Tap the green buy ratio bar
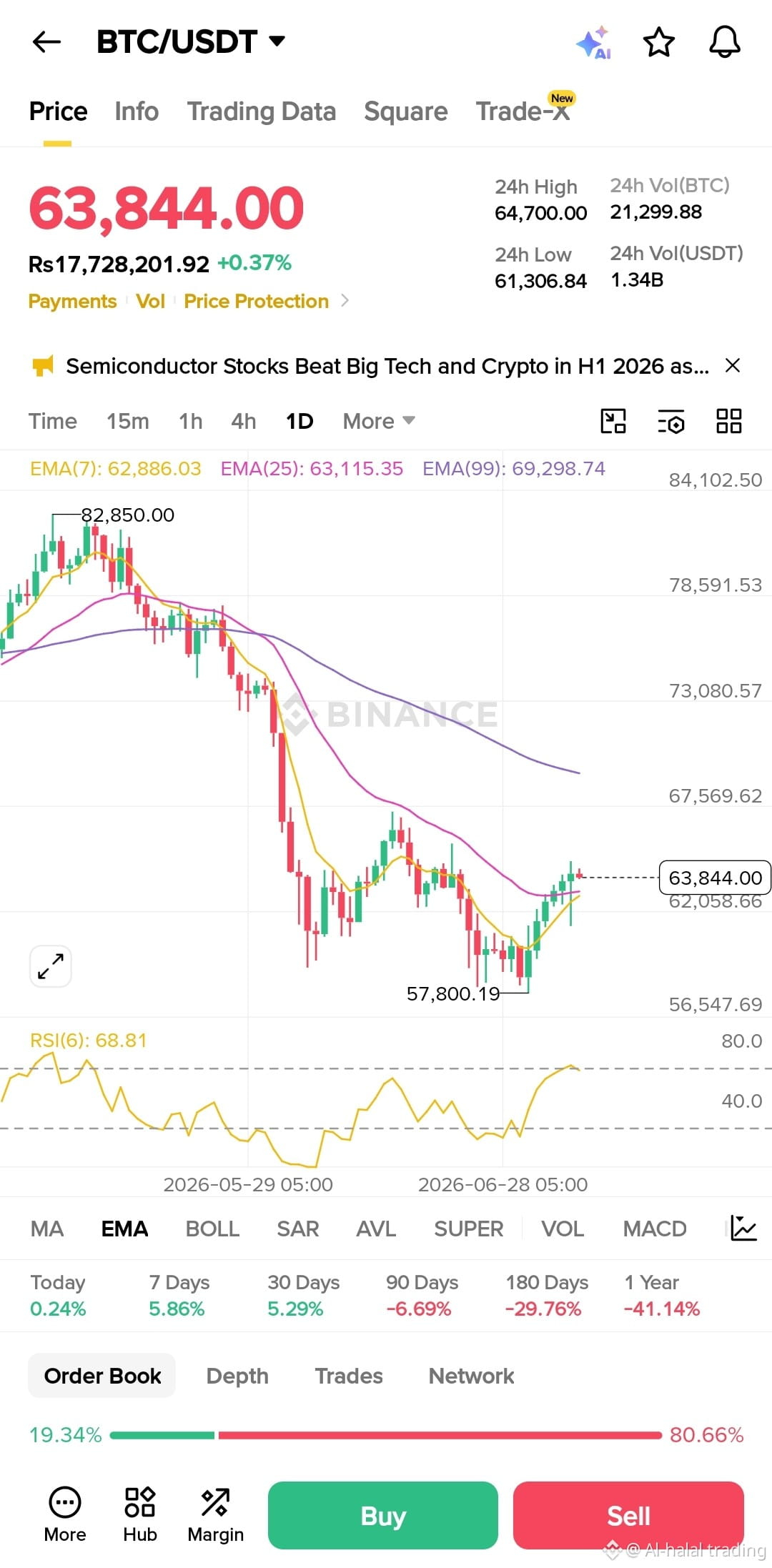Viewport: 772px width, 1568px height. 162,1435
